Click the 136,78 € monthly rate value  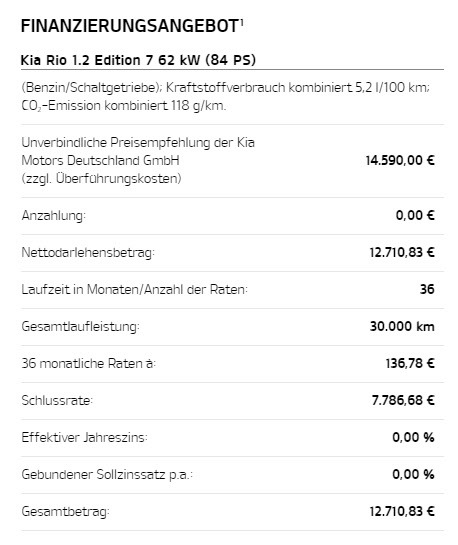410,364
